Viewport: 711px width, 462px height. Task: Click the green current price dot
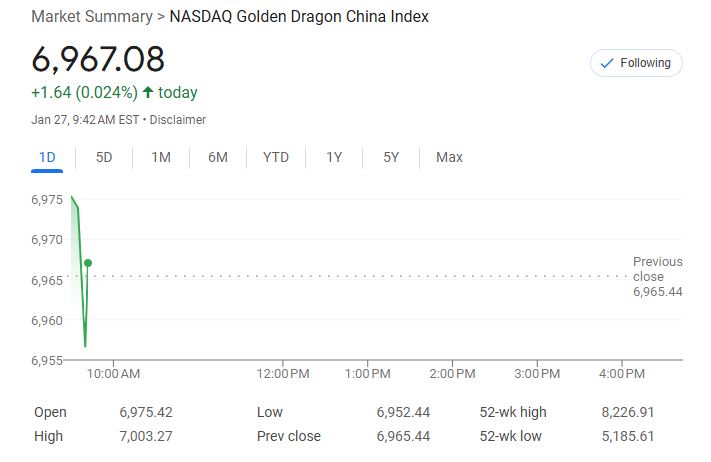pos(88,263)
